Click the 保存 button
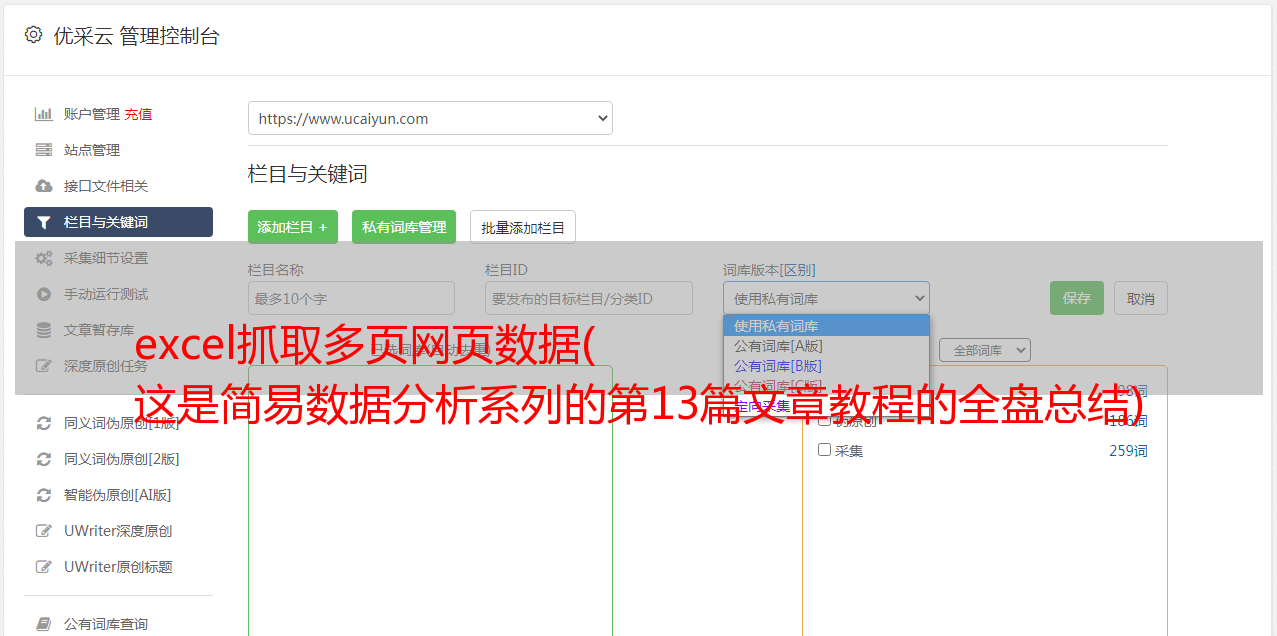This screenshot has width=1277, height=636. [1077, 298]
